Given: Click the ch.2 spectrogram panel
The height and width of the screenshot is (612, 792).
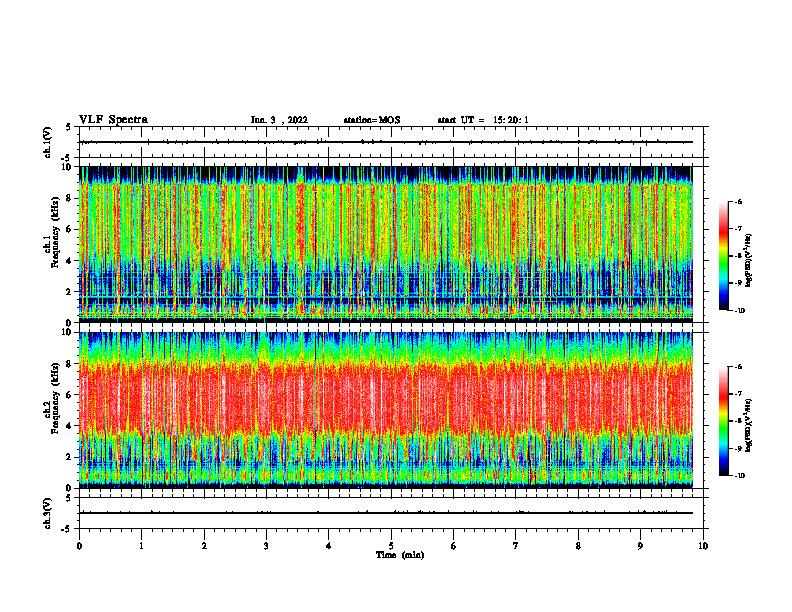Looking at the screenshot, I should [x=386, y=410].
